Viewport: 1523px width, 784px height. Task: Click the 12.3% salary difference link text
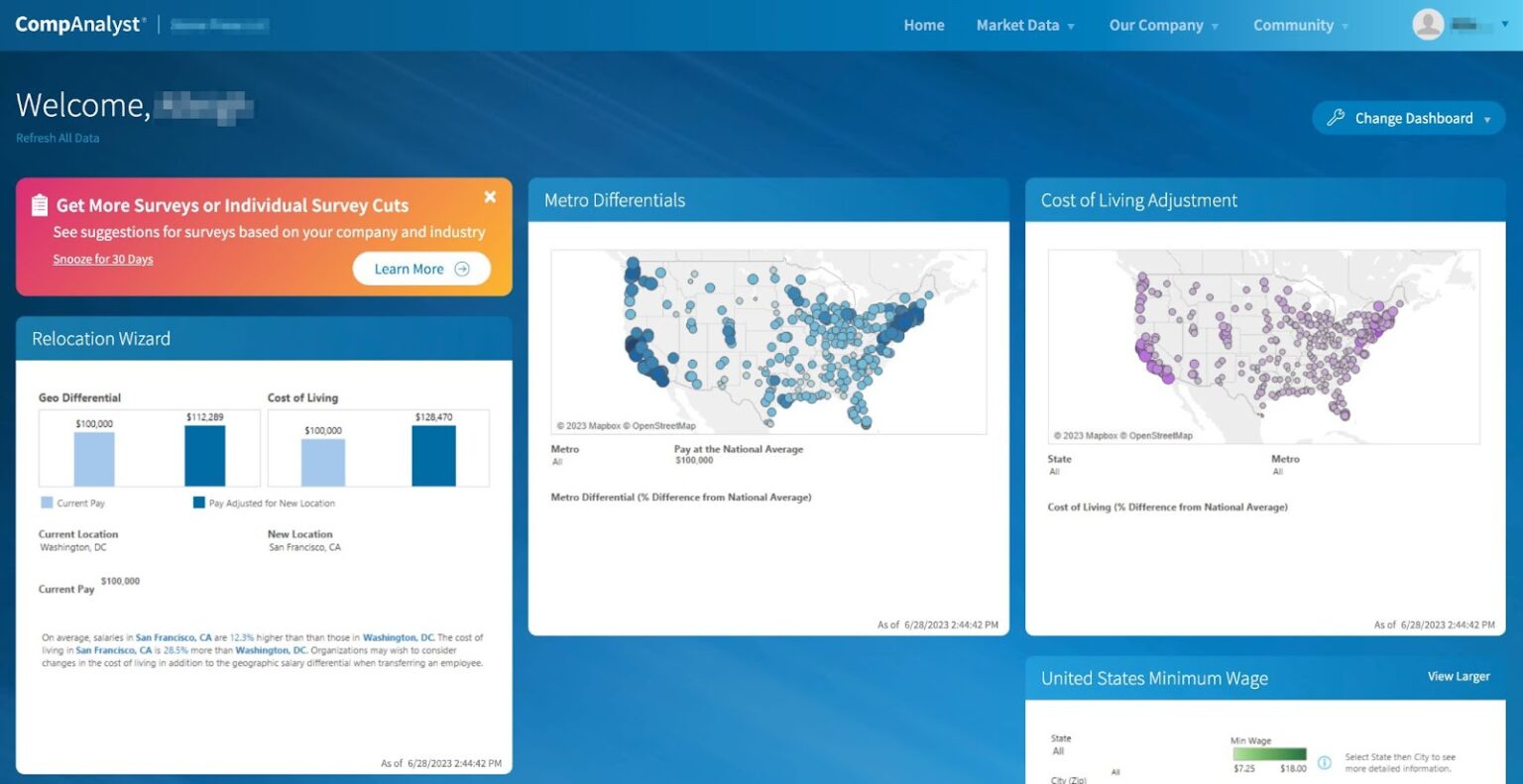[242, 637]
